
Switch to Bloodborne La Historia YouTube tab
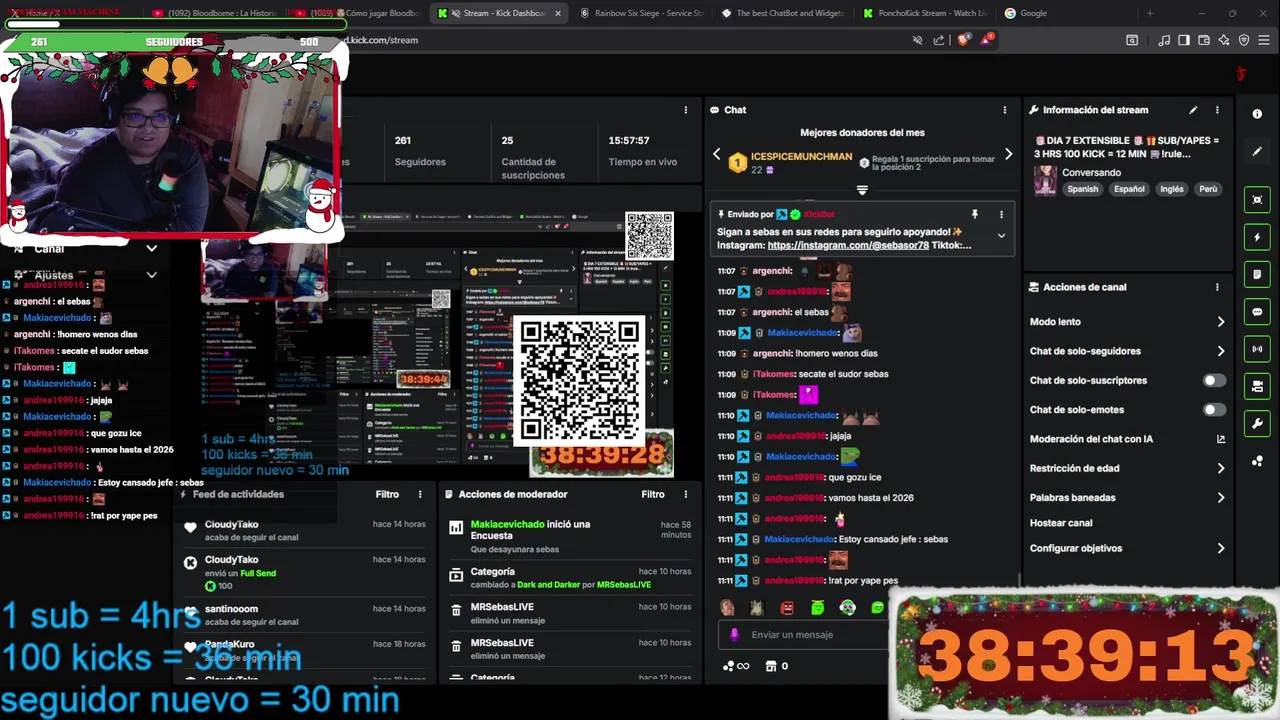tap(215, 13)
